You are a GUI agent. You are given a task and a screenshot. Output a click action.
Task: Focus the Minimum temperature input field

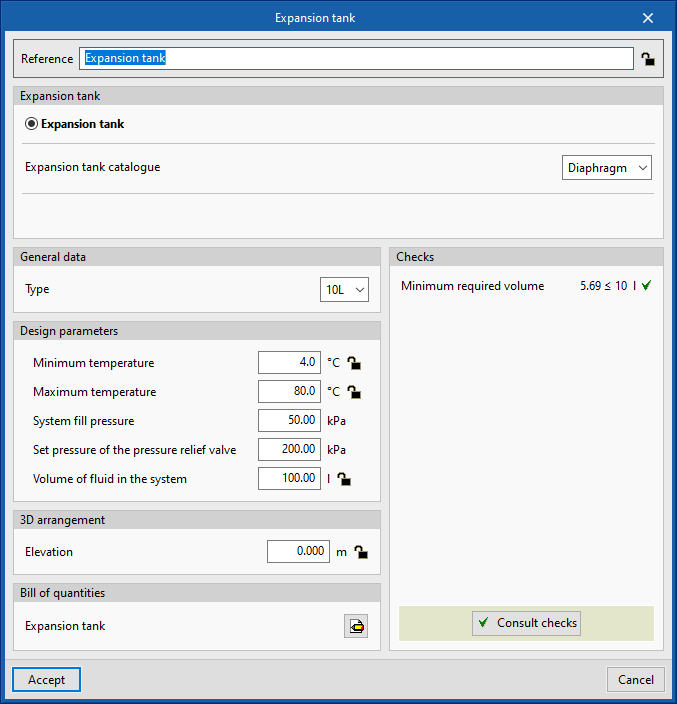click(289, 363)
